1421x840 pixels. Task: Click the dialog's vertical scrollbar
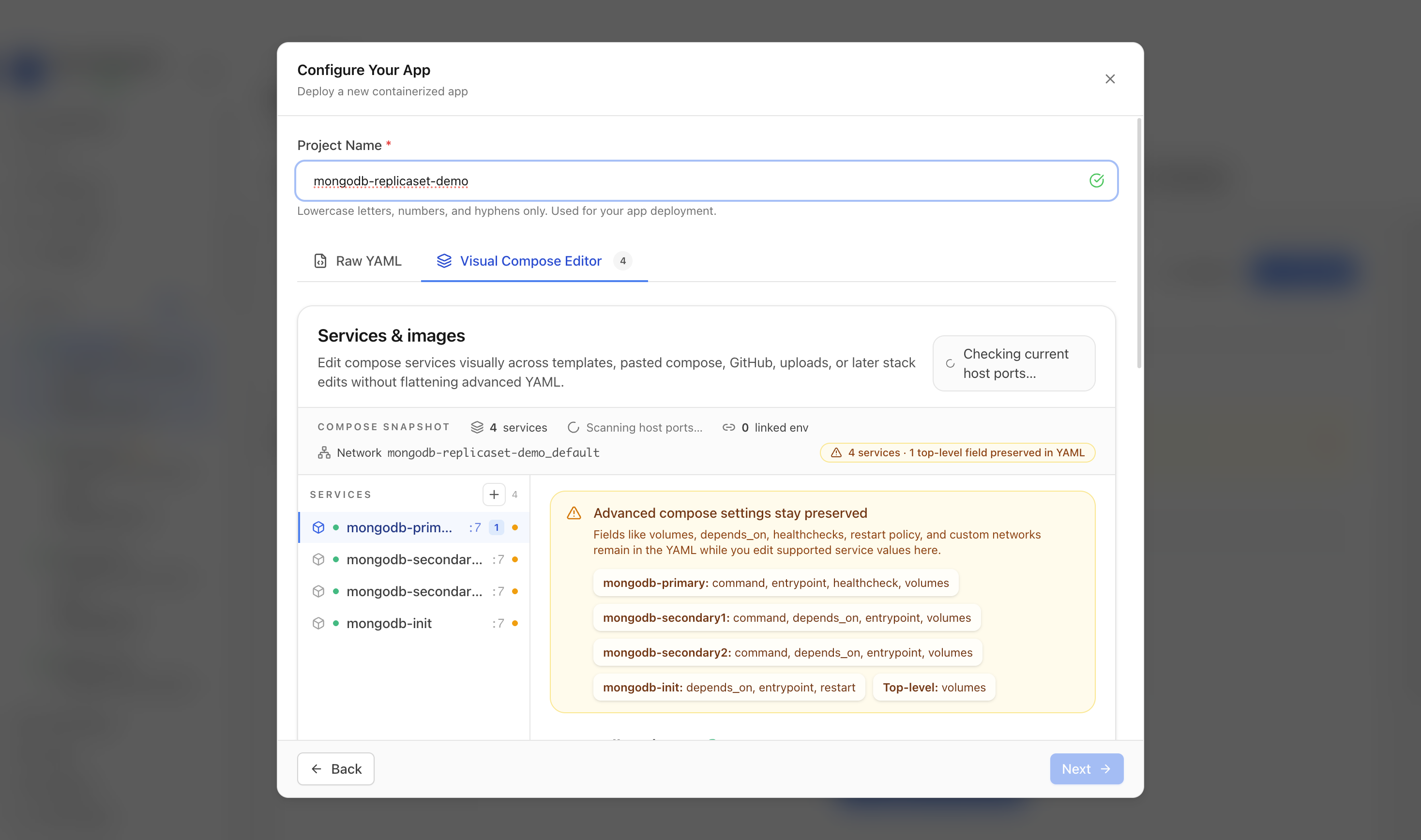tap(1139, 243)
